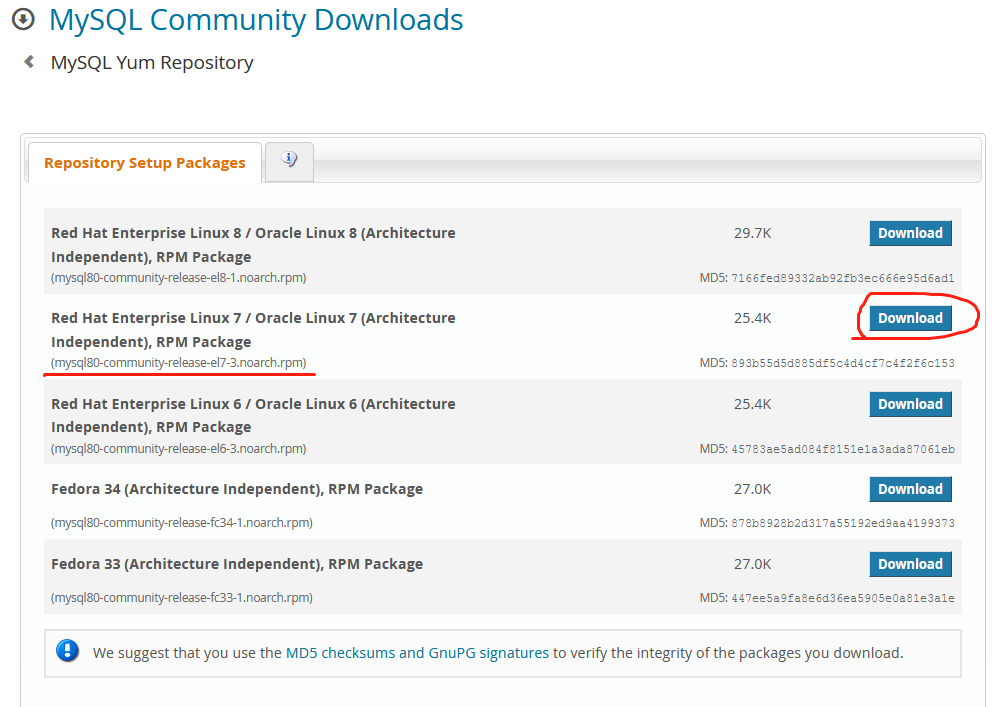Click the Red Hat Enterprise Linux 6 package title
This screenshot has width=995, height=707.
253,416
